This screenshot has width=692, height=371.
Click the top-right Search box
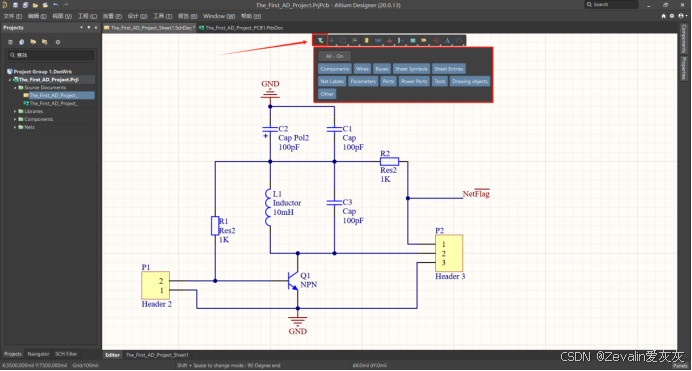[612, 4]
